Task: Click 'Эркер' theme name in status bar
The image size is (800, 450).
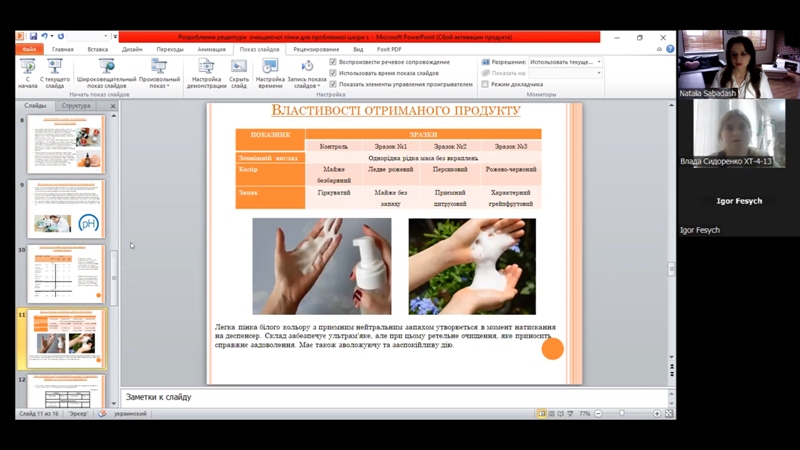Action: click(78, 414)
